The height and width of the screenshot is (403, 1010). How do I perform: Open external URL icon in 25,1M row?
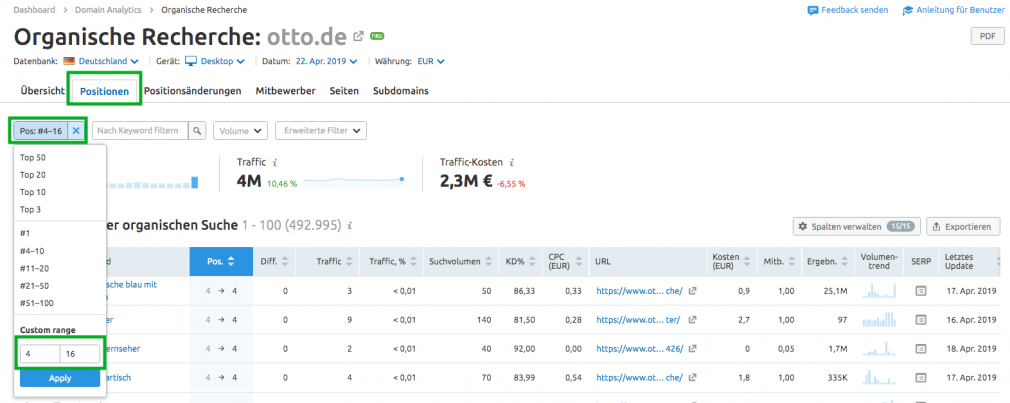pyautogui.click(x=692, y=291)
